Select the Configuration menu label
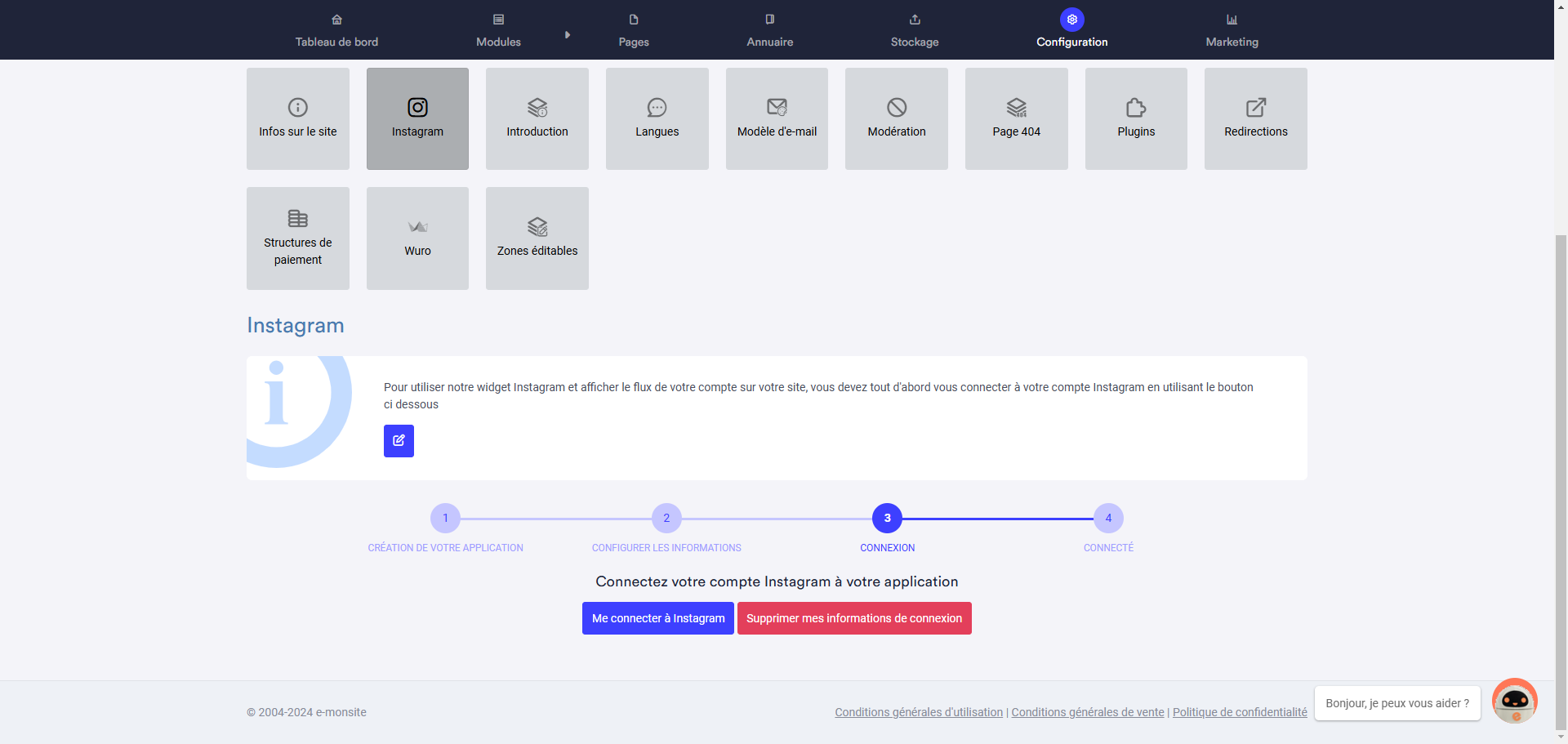The width and height of the screenshot is (1568, 744). pyautogui.click(x=1072, y=42)
